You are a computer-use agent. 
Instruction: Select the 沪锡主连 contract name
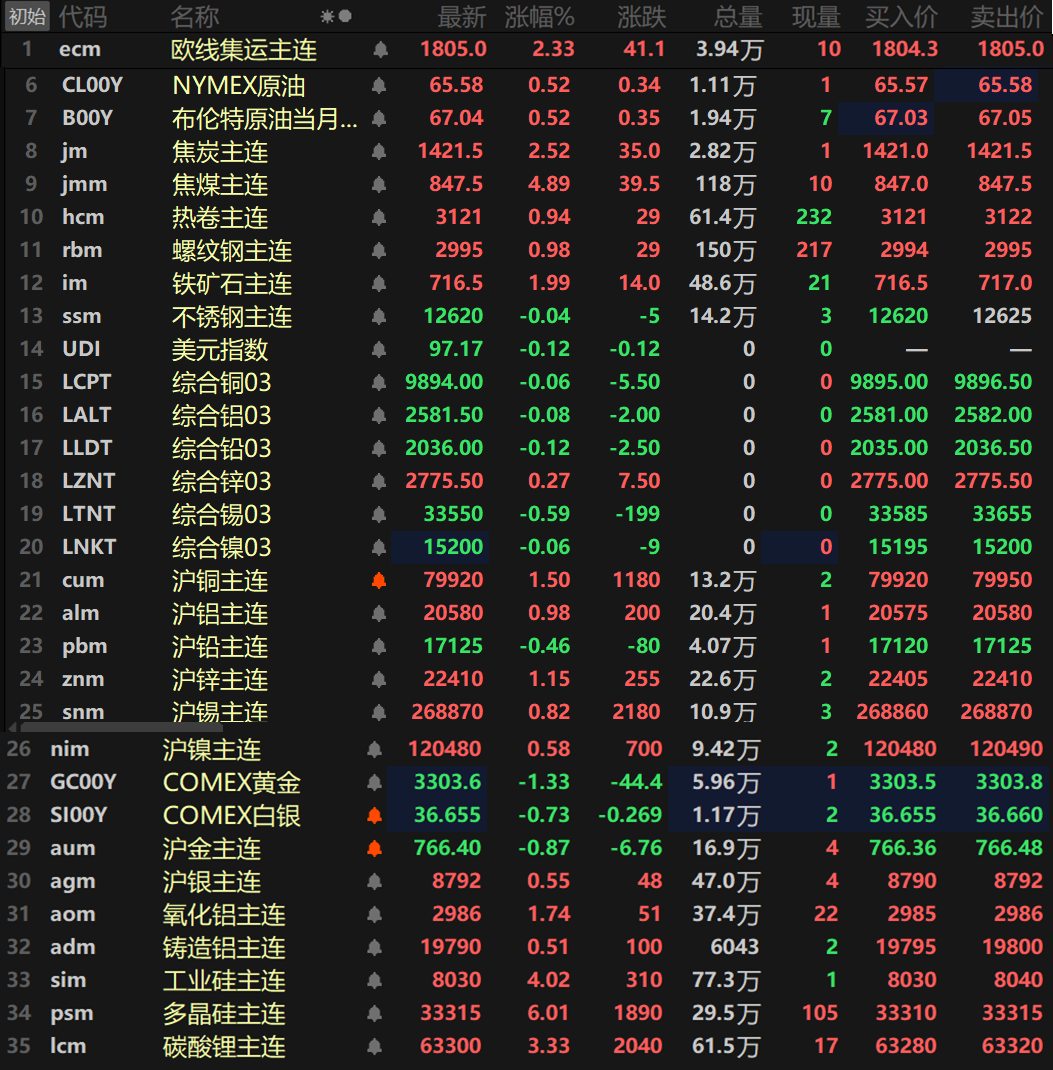[220, 712]
